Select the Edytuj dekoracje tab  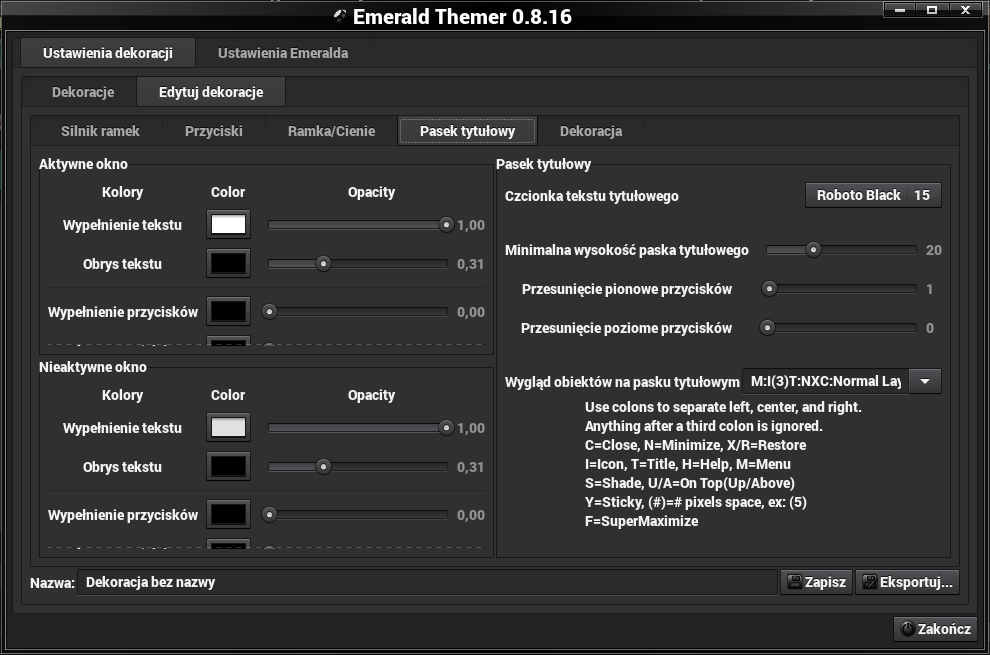(x=211, y=92)
